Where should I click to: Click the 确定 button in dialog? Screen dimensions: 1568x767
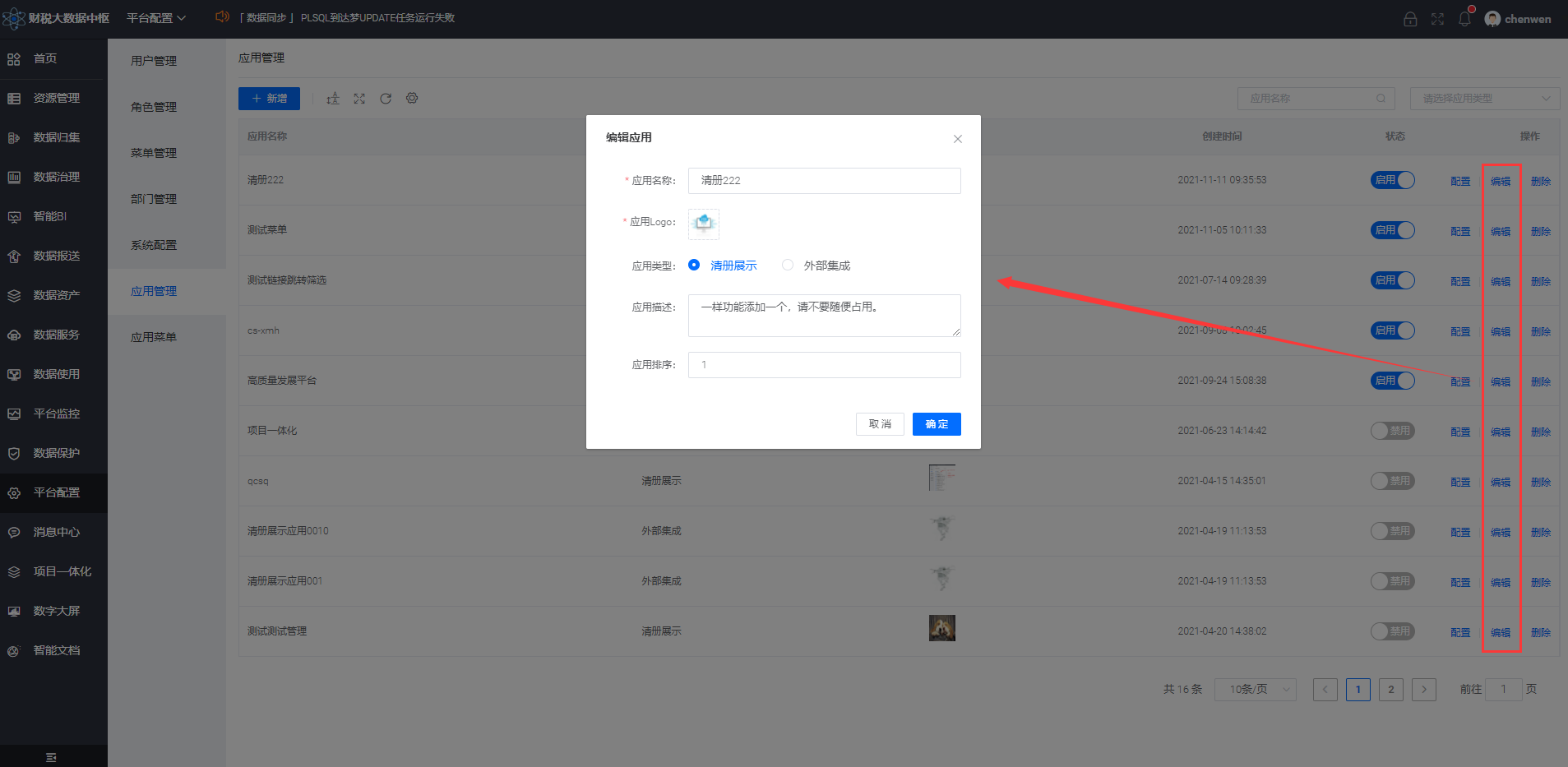[x=937, y=424]
